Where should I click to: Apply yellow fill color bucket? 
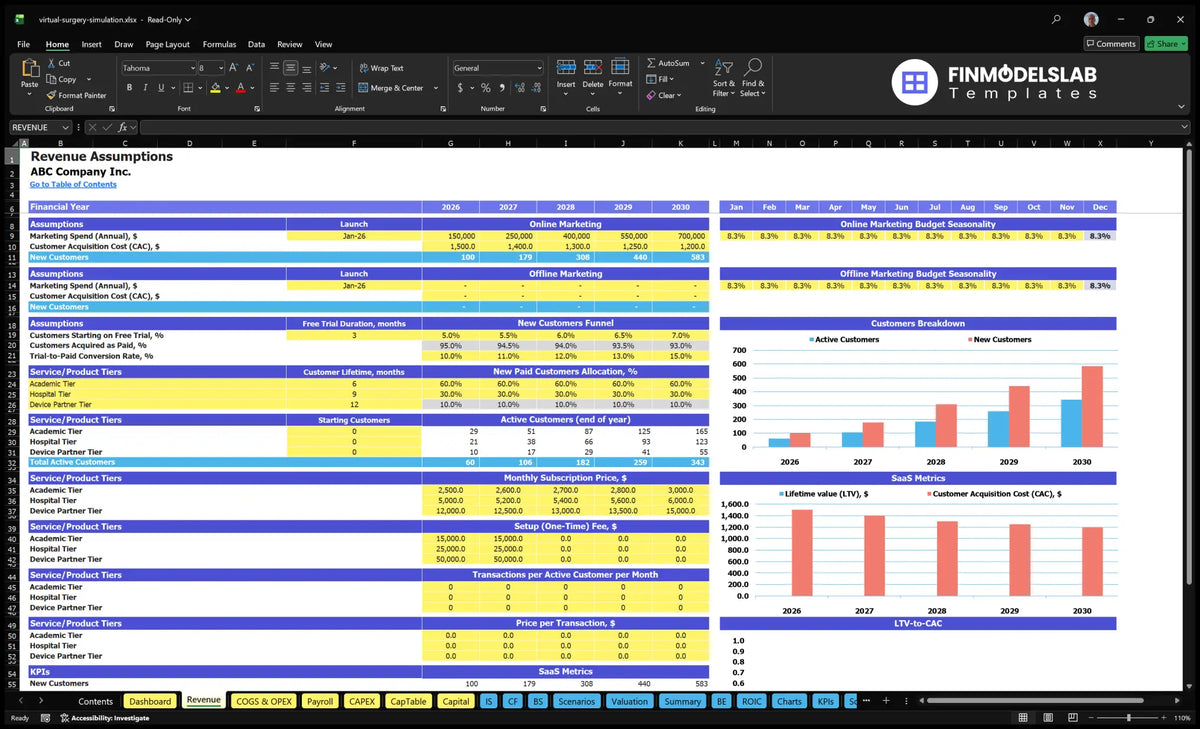pyautogui.click(x=215, y=88)
